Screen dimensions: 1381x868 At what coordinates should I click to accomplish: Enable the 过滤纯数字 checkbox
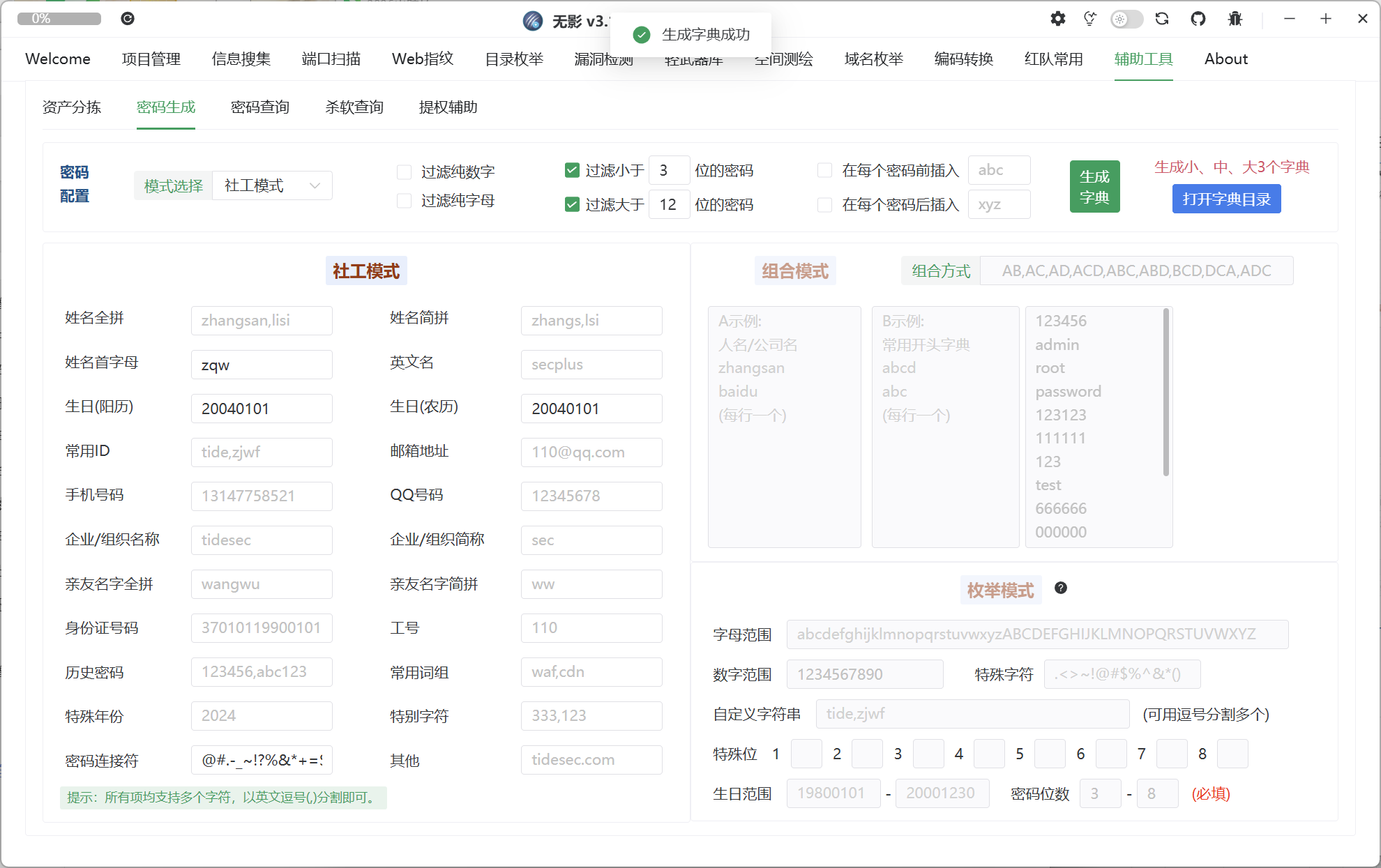[x=404, y=172]
